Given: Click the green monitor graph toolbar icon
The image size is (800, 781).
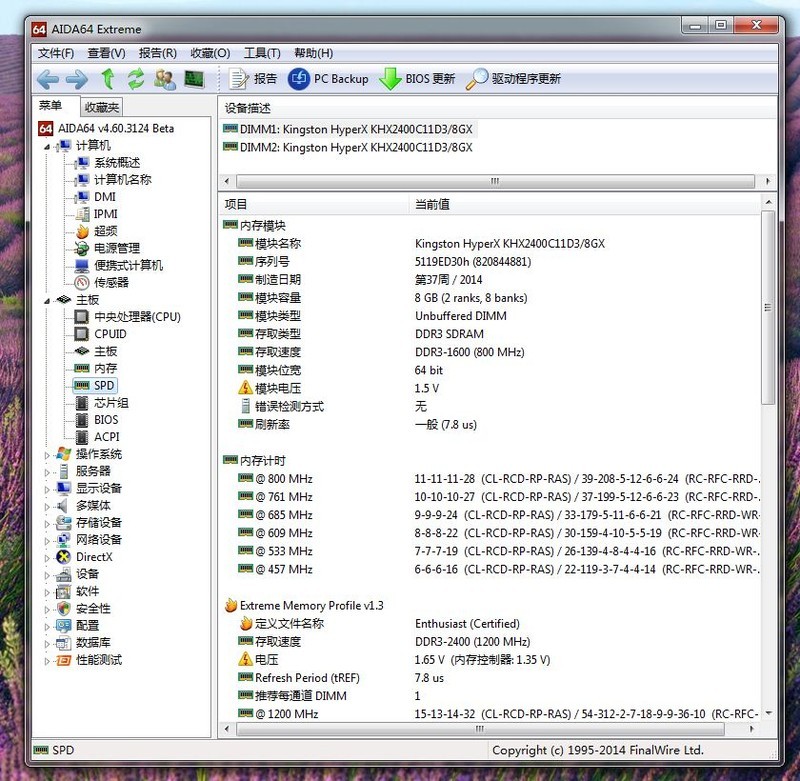Looking at the screenshot, I should pos(194,79).
